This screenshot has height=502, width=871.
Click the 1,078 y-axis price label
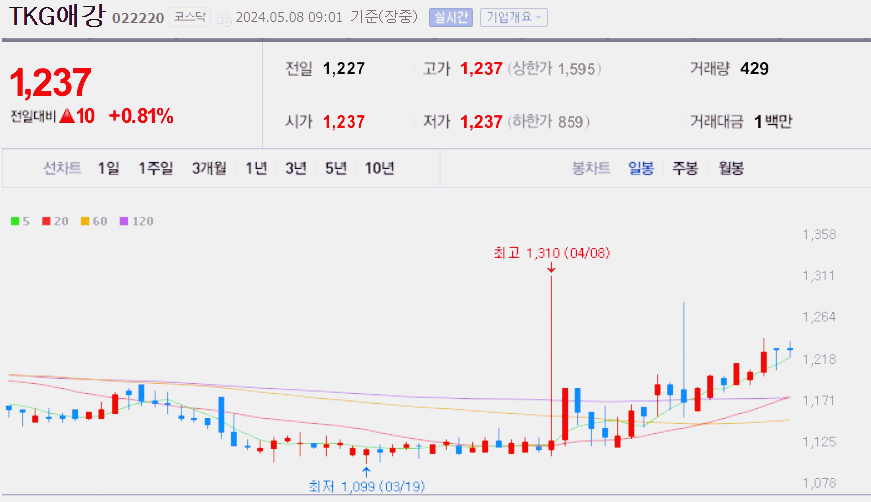coord(819,483)
